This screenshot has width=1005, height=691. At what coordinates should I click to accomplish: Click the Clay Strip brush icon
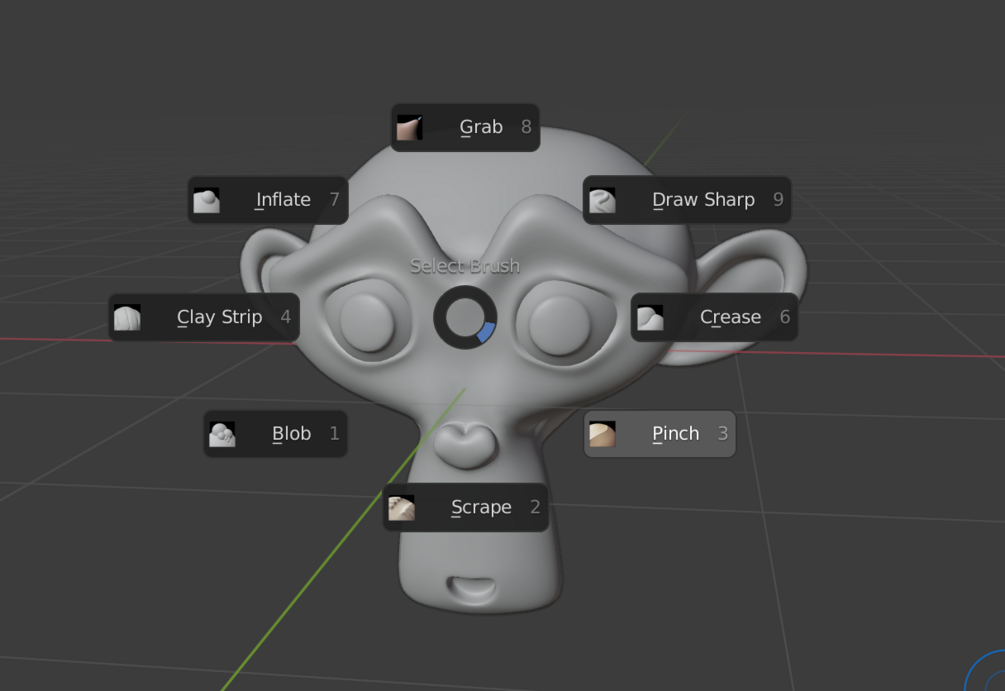[x=127, y=317]
